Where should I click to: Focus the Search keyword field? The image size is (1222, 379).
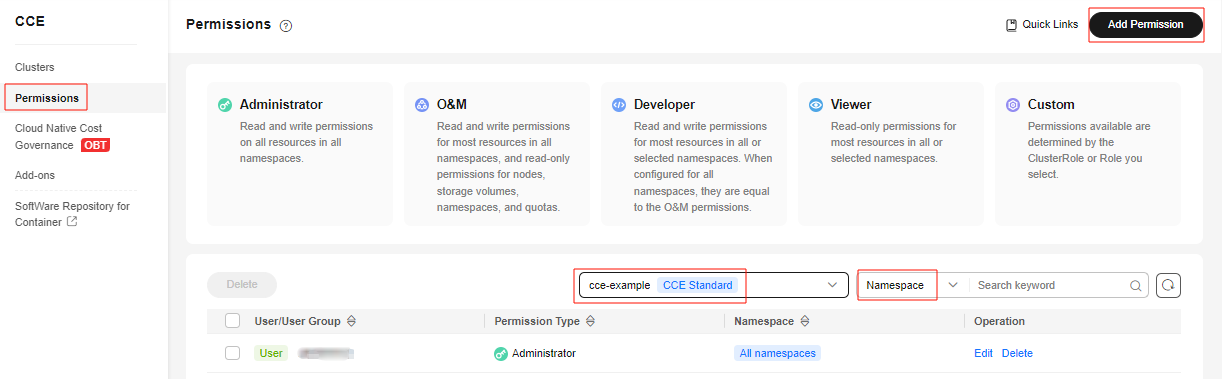pyautogui.click(x=1050, y=285)
